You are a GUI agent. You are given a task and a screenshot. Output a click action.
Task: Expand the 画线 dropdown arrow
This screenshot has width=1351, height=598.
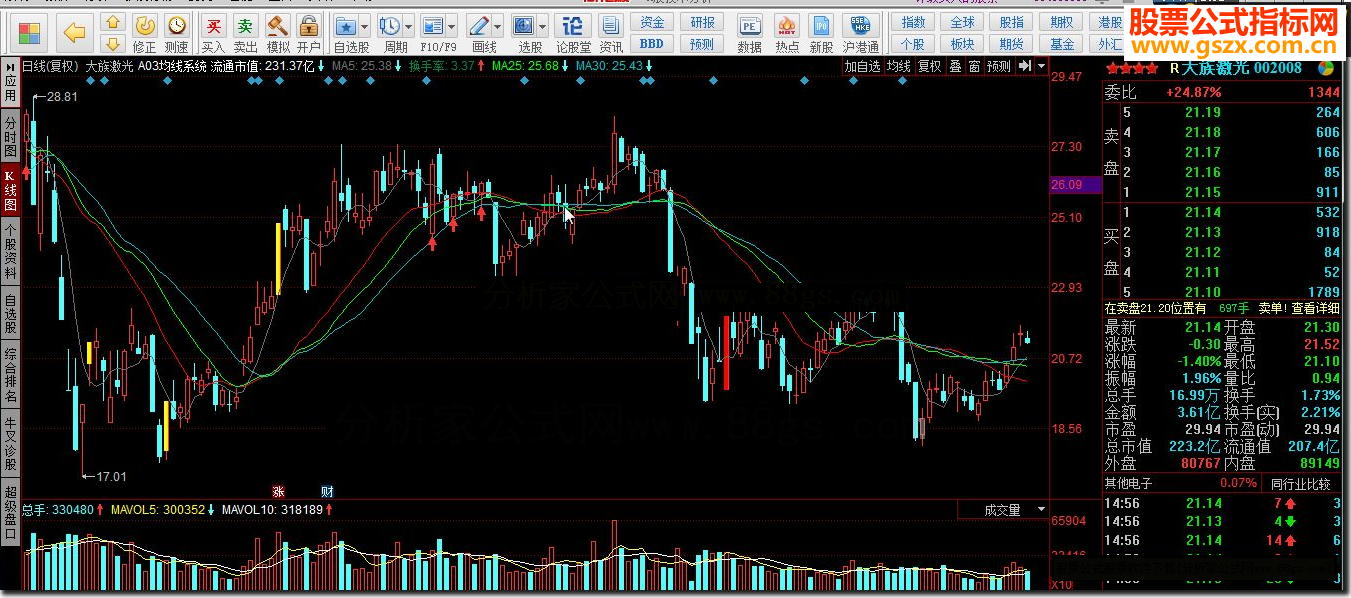tap(498, 26)
